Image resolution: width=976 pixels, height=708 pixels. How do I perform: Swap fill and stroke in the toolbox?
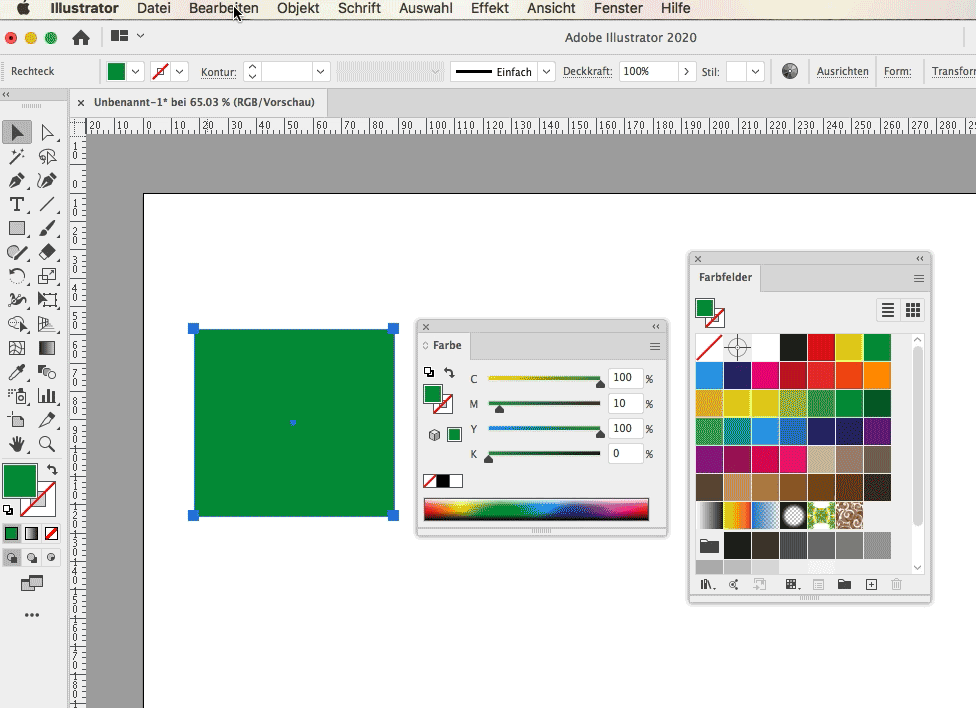click(52, 469)
